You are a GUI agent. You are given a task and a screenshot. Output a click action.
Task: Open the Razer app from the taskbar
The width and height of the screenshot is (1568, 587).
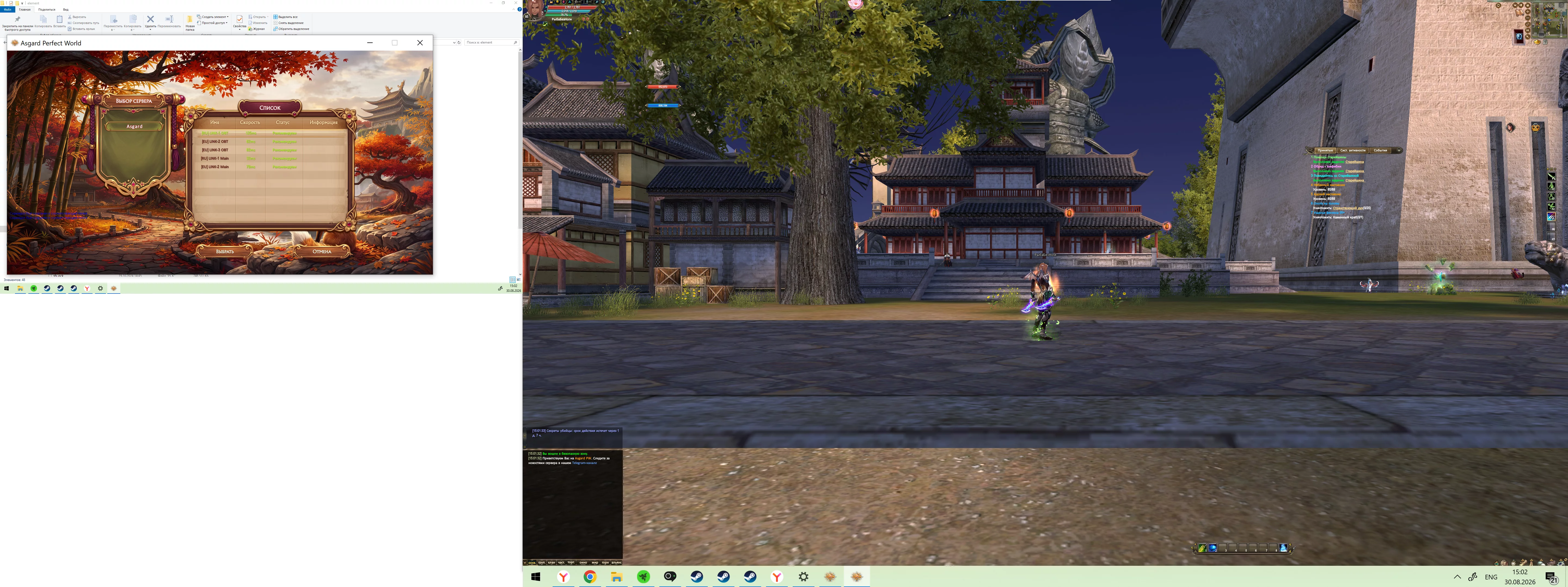pyautogui.click(x=643, y=577)
